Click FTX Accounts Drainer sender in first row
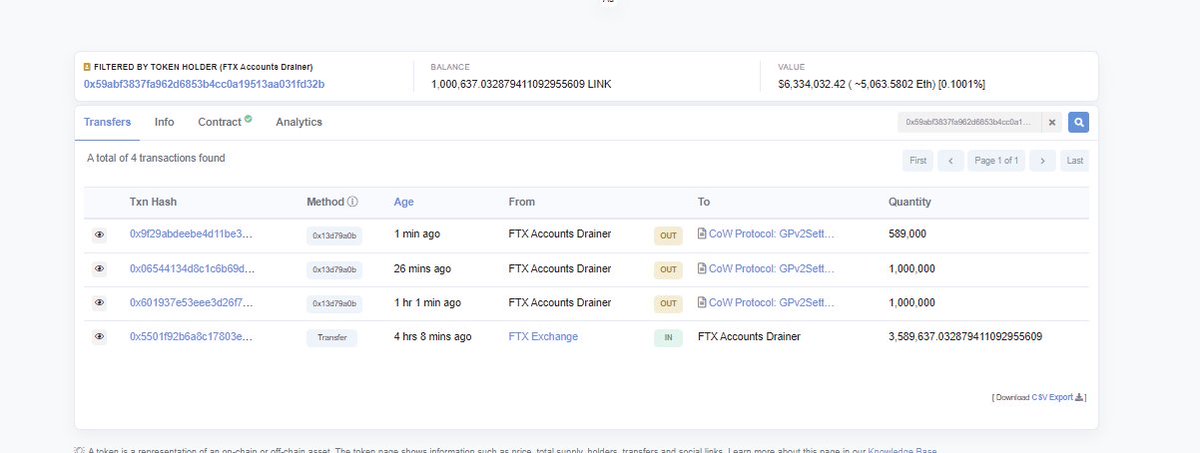The height and width of the screenshot is (453, 1200). pyautogui.click(x=560, y=234)
